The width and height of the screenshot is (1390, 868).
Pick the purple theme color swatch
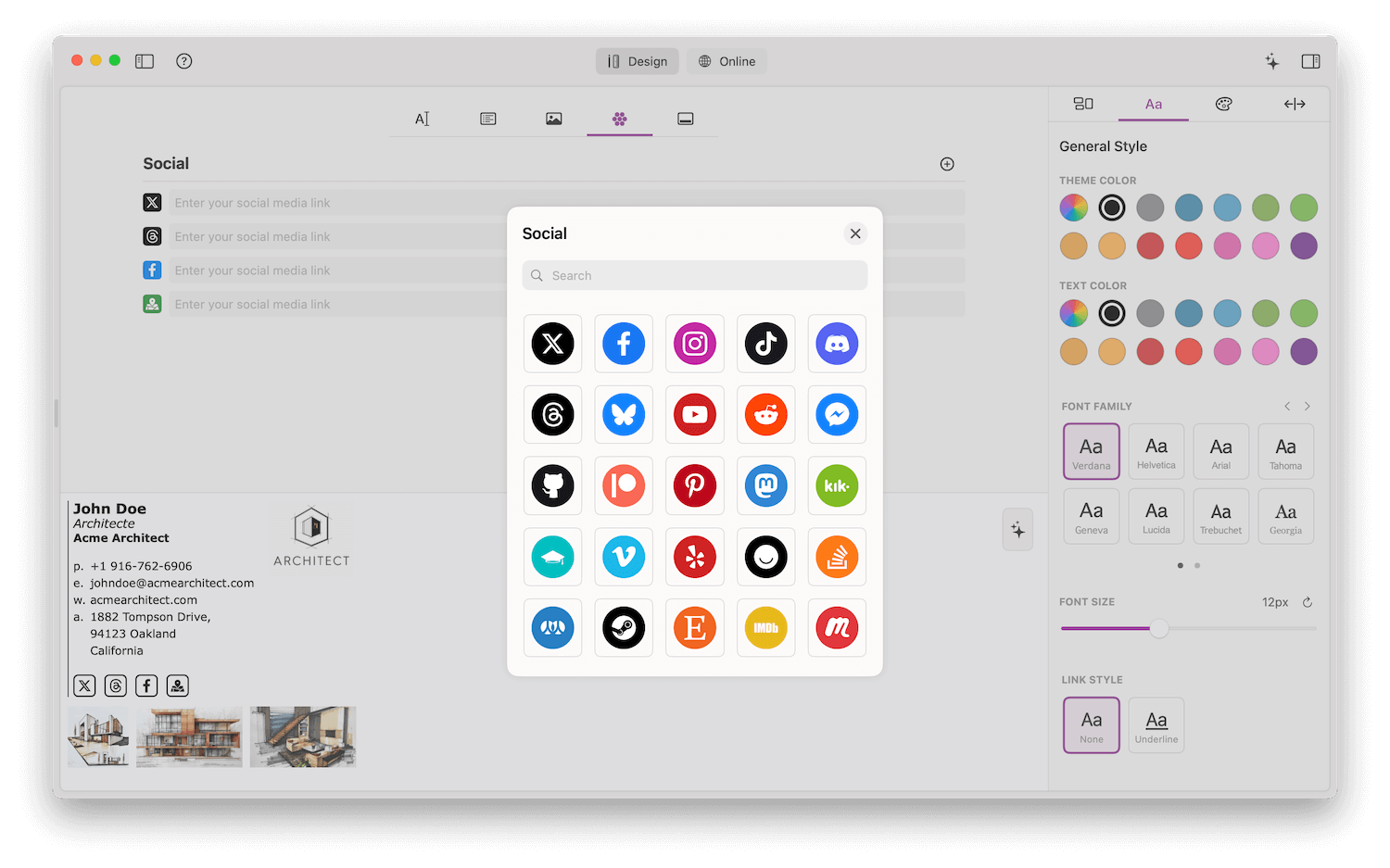[x=1304, y=245]
